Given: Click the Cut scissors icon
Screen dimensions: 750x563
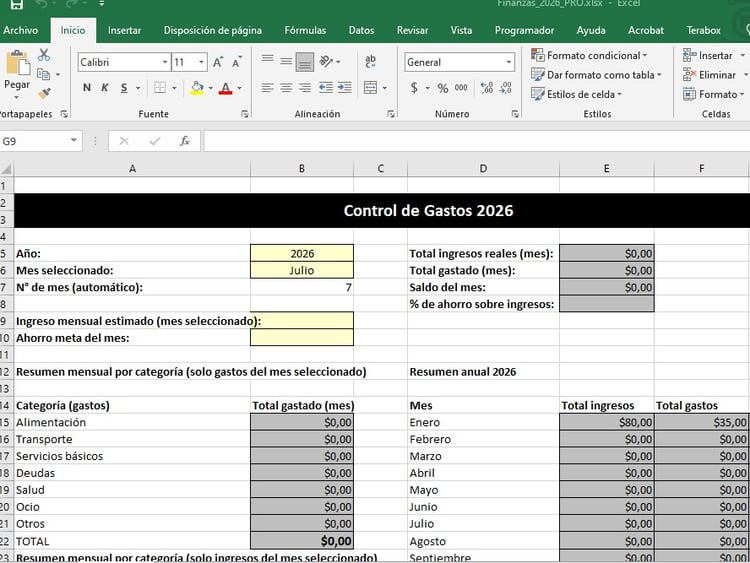Looking at the screenshot, I should coord(44,55).
